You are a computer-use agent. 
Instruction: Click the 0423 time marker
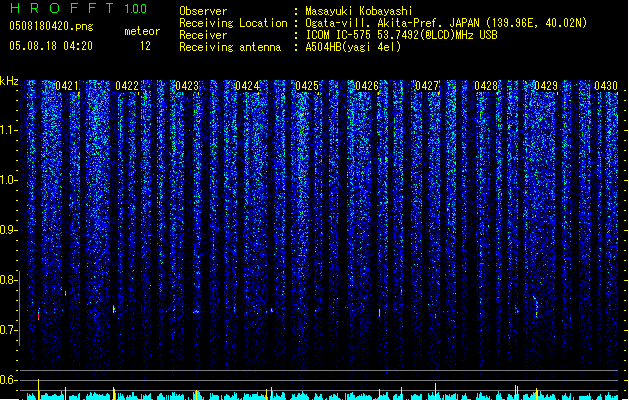[187, 86]
